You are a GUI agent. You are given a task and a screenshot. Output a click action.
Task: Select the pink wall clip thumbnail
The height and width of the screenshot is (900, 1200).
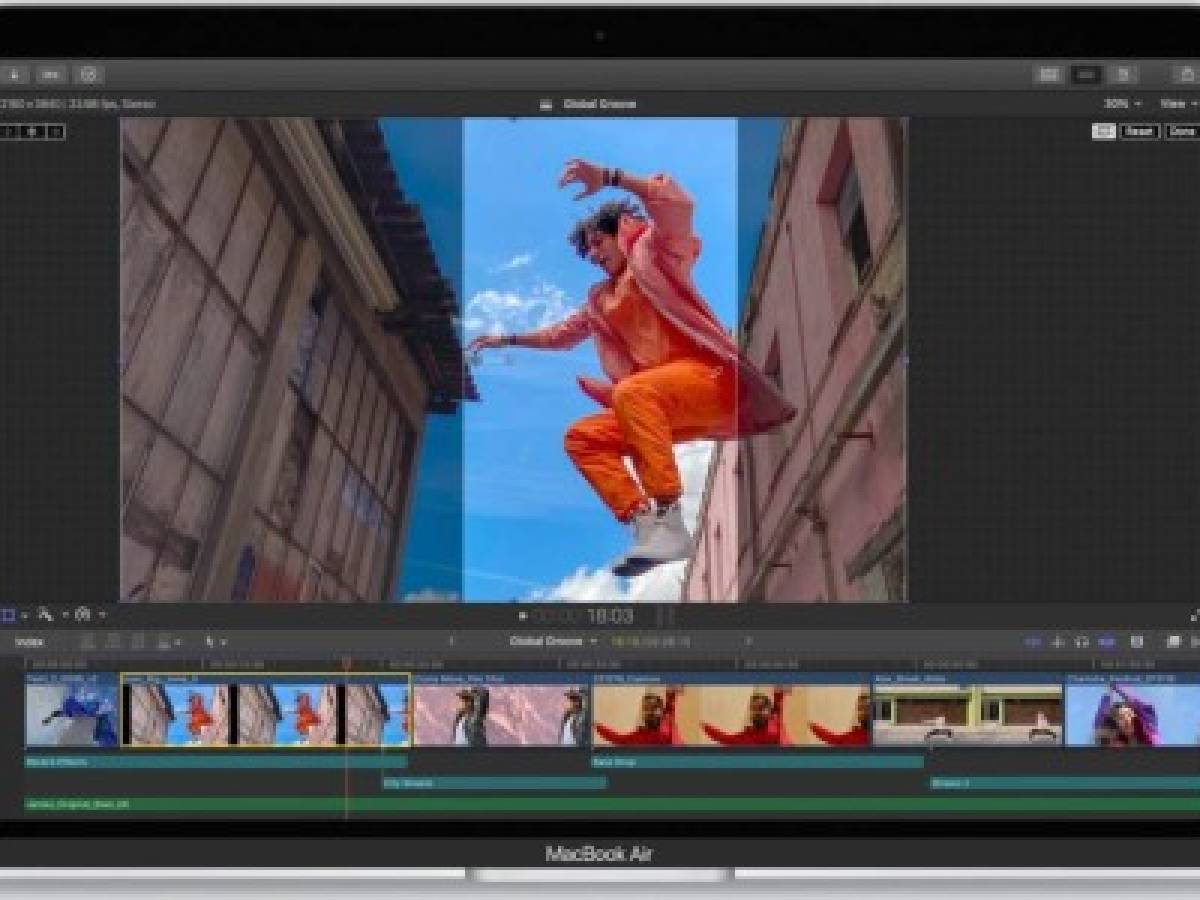click(x=502, y=710)
